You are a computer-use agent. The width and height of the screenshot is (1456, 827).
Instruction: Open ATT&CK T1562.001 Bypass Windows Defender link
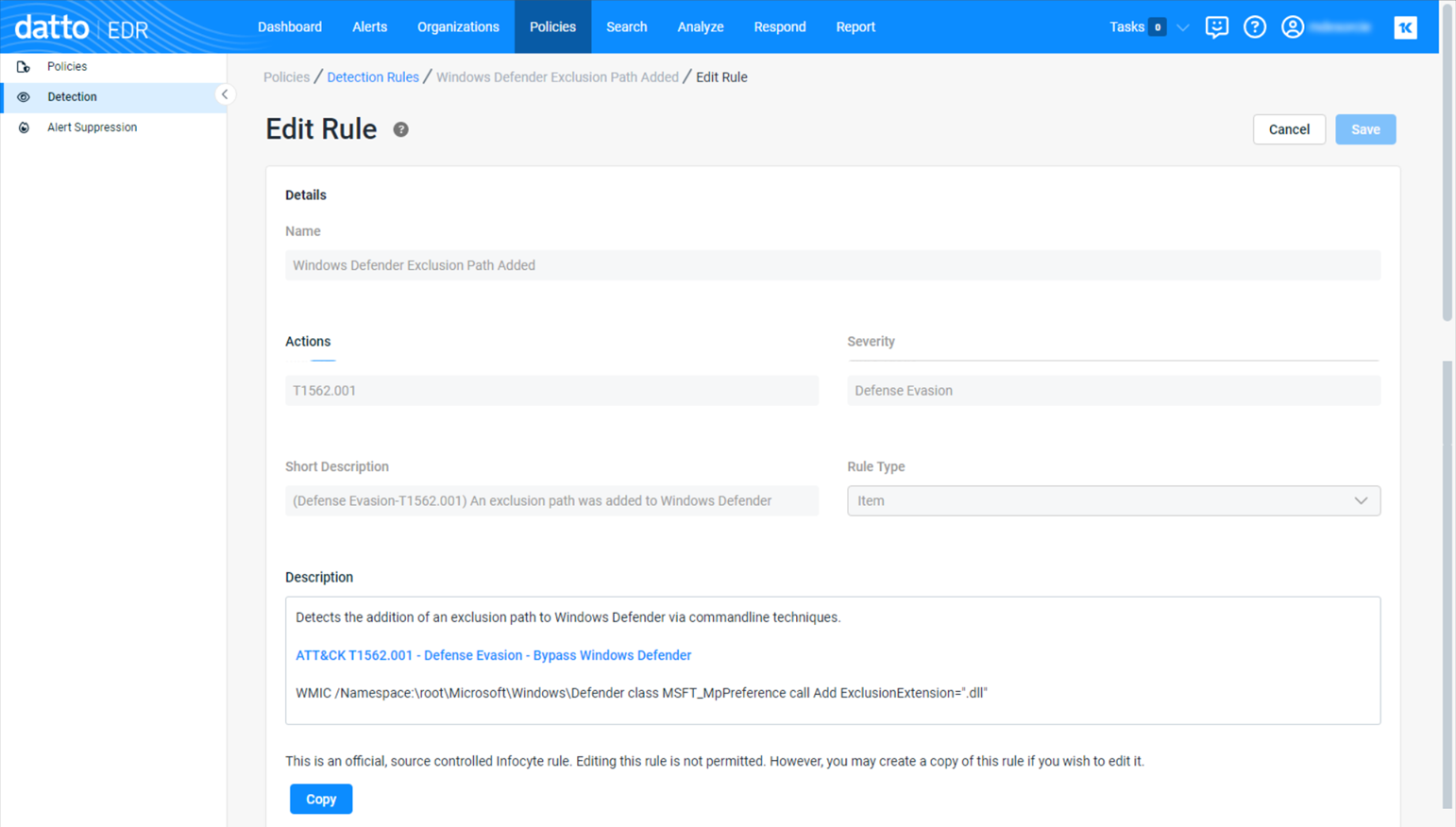(x=493, y=655)
